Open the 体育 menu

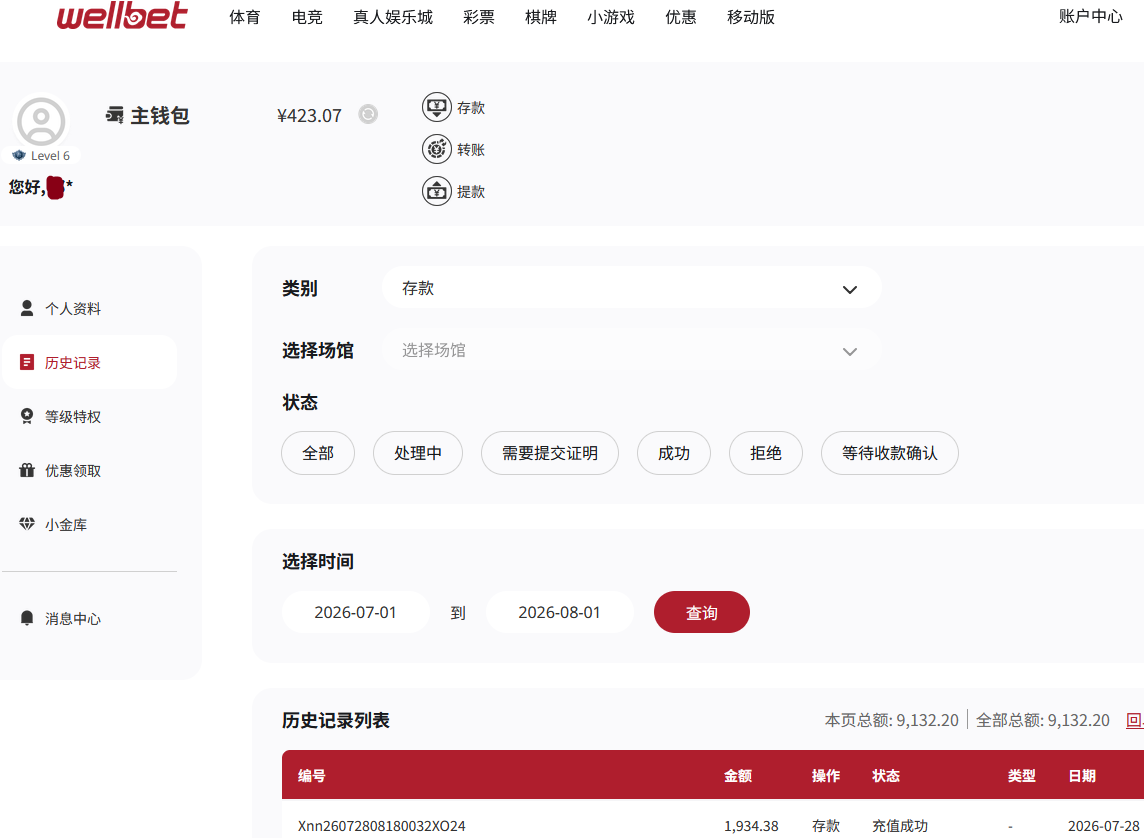(x=244, y=17)
